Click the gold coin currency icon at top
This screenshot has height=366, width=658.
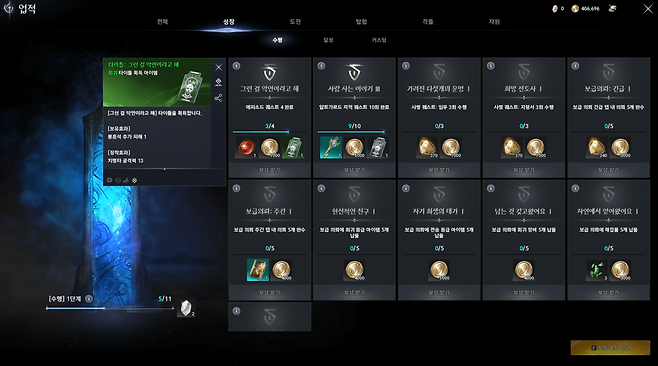(575, 8)
